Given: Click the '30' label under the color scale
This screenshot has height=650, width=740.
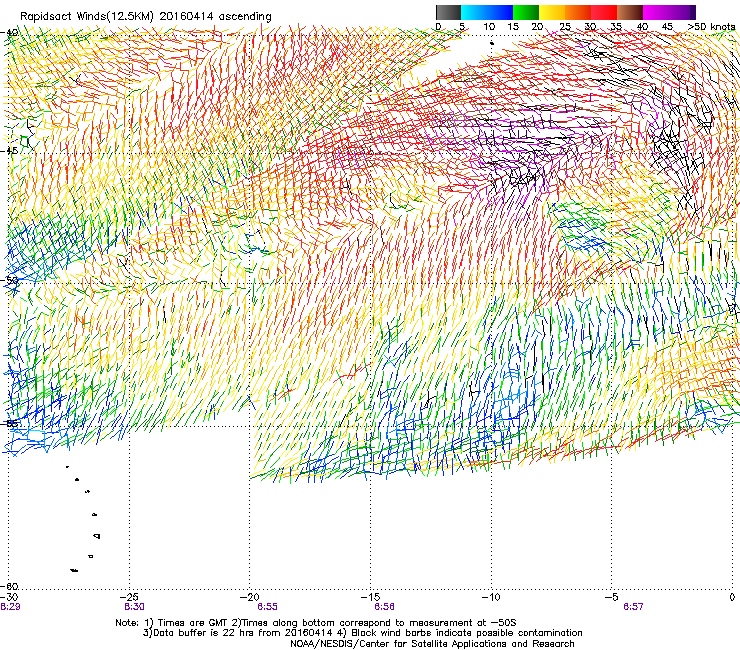Looking at the screenshot, I should [x=590, y=27].
